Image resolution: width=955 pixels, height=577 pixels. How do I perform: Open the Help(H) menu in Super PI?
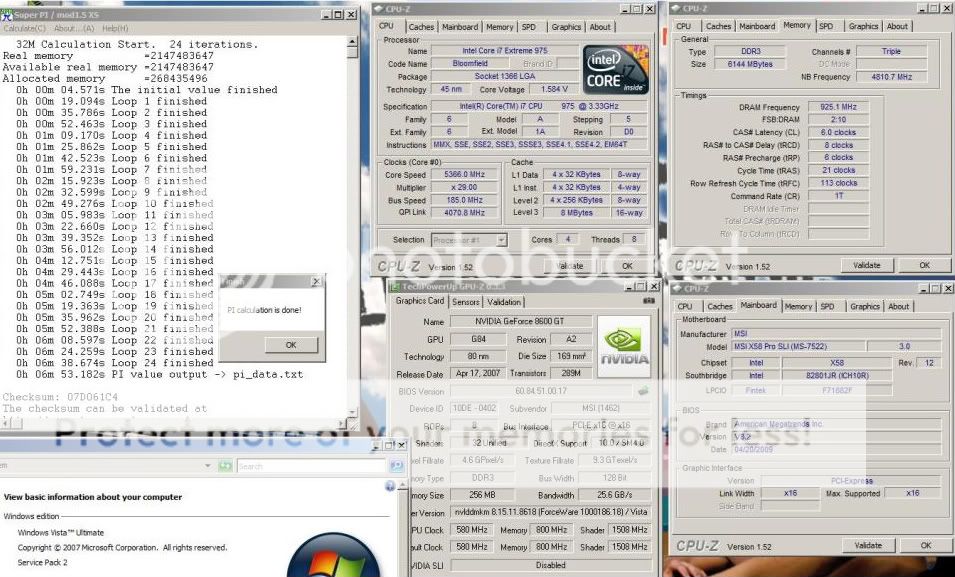pos(115,29)
